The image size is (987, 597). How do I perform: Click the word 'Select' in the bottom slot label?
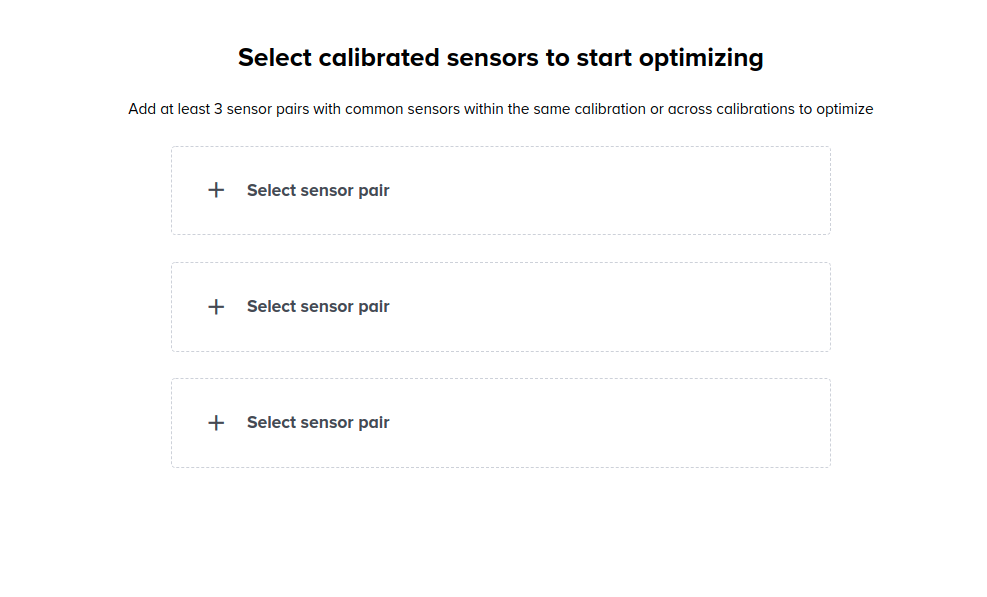point(272,422)
